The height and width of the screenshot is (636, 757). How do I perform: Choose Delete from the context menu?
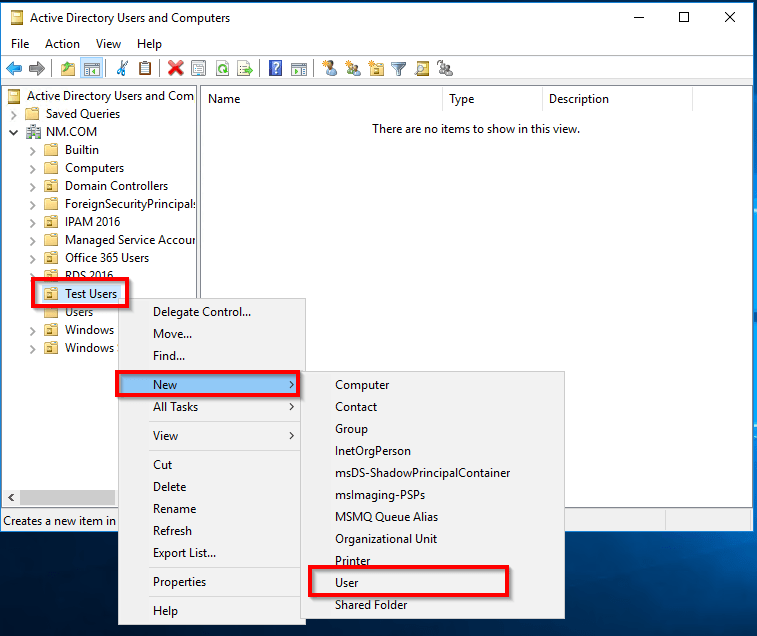(212, 487)
